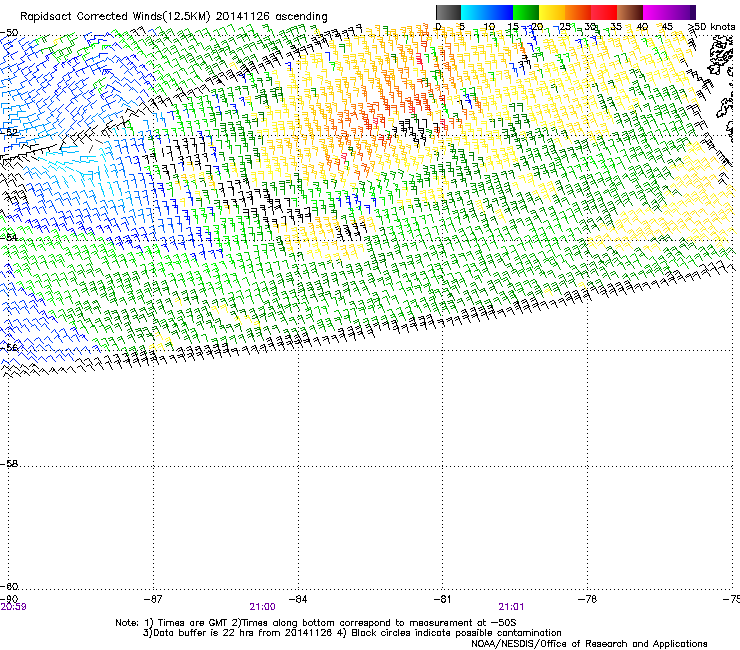The image size is (740, 650).
Task: Select the green 15-20 knots legend swatch
Action: click(x=526, y=12)
